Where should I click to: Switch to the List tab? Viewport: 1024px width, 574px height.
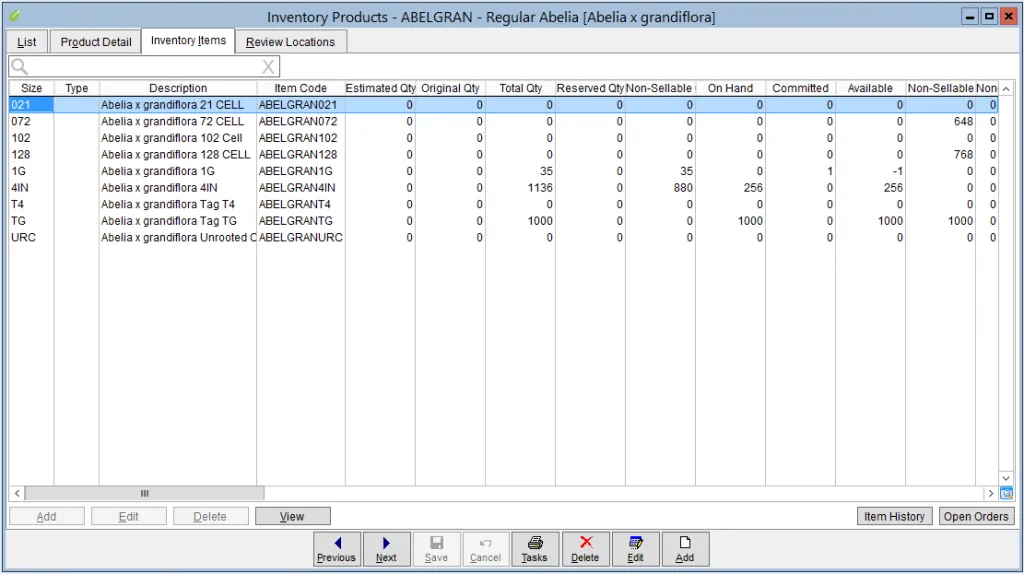tap(27, 42)
